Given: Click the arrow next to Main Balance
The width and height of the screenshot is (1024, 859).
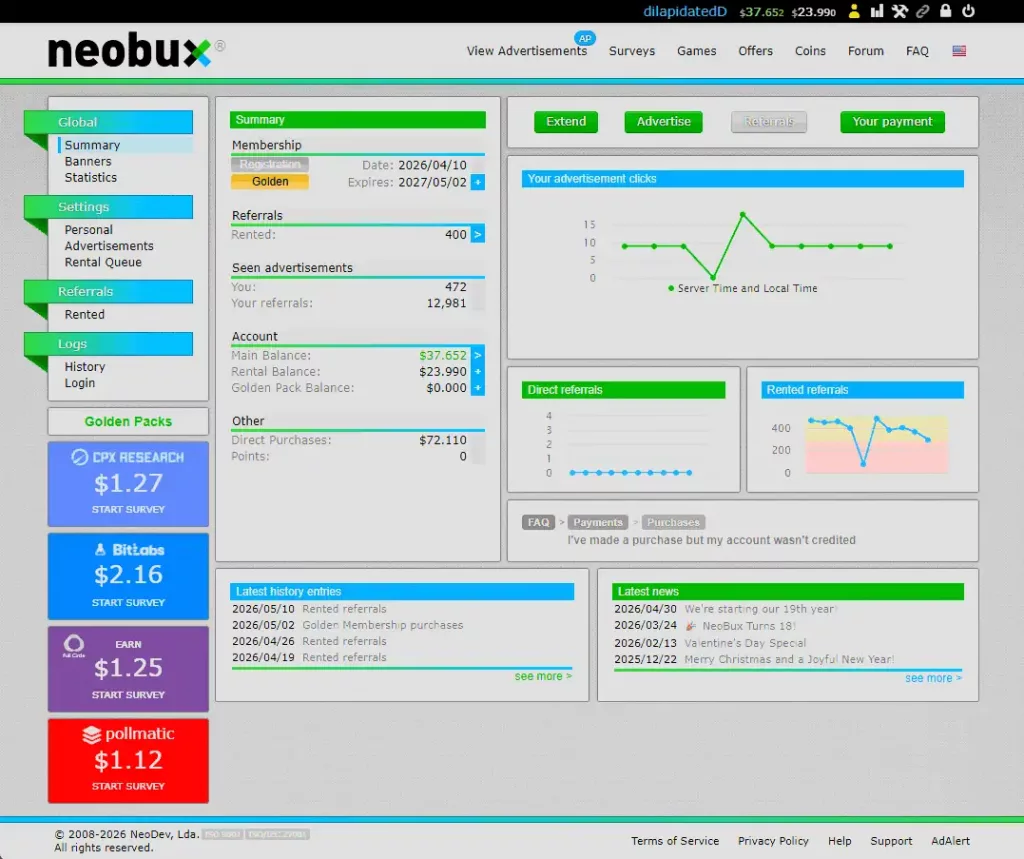Looking at the screenshot, I should click(477, 355).
